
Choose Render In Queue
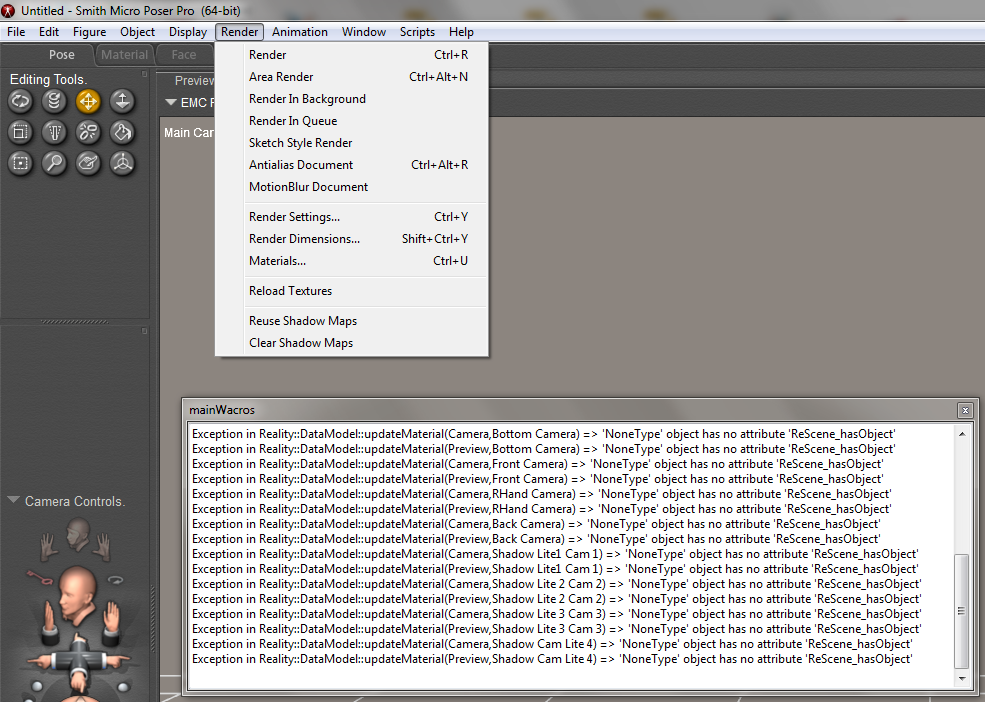(352, 121)
